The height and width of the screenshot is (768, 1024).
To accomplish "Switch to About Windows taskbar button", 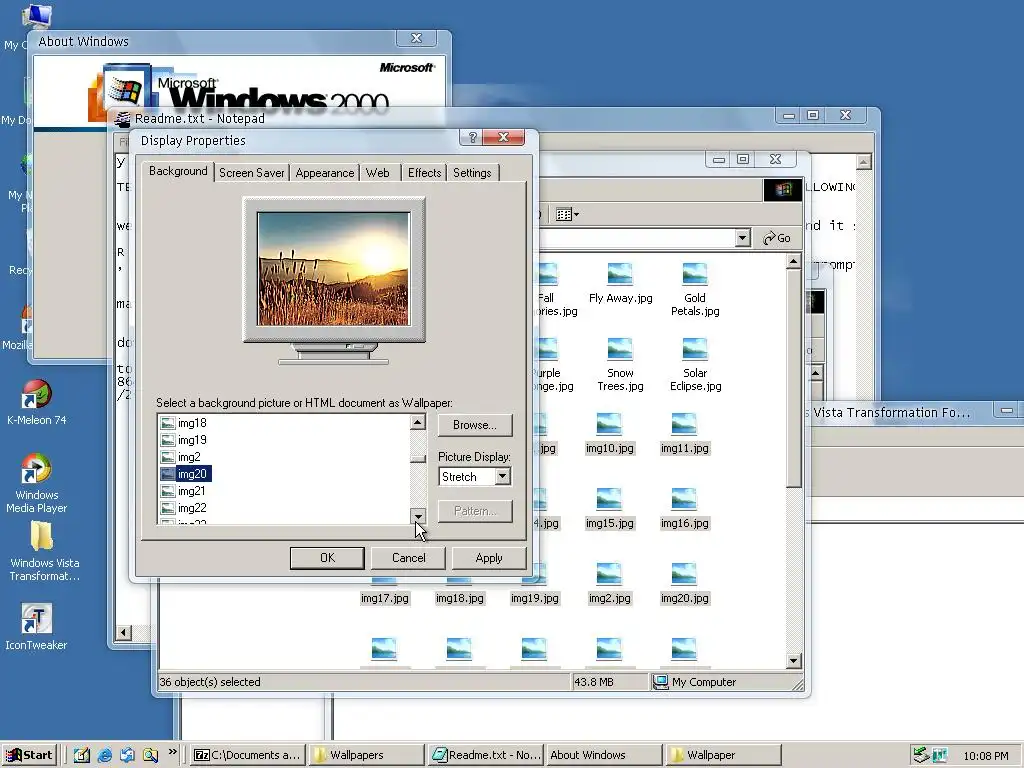I will 604,755.
